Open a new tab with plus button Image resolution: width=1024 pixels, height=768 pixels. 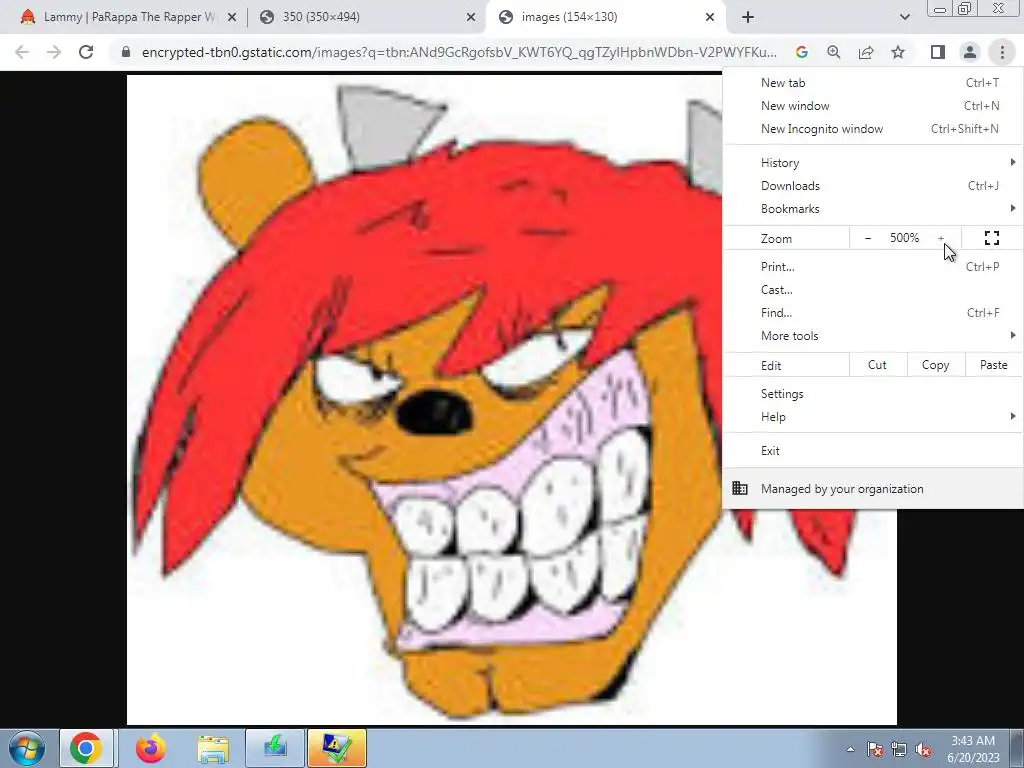(748, 17)
